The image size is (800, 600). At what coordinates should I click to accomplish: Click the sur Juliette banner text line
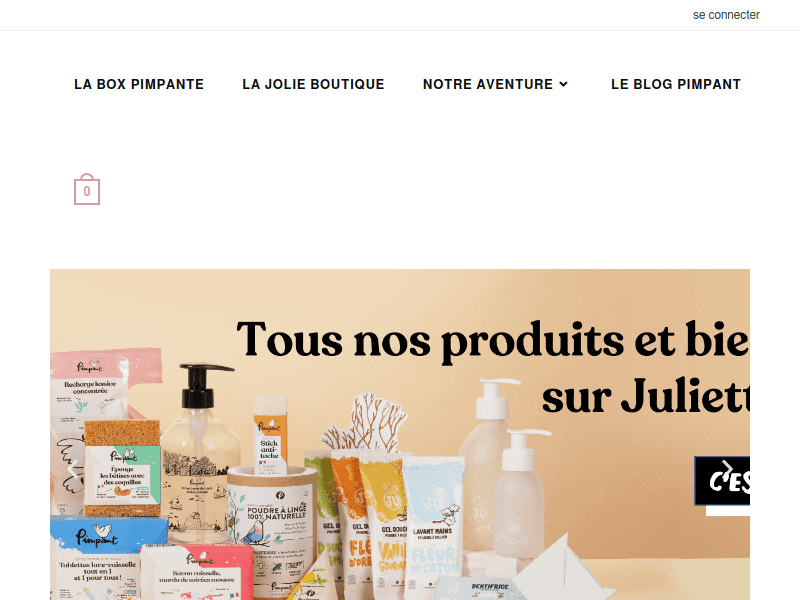click(x=646, y=396)
